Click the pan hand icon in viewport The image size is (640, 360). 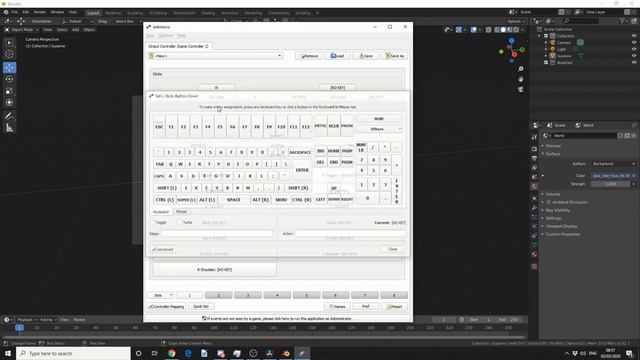520,79
